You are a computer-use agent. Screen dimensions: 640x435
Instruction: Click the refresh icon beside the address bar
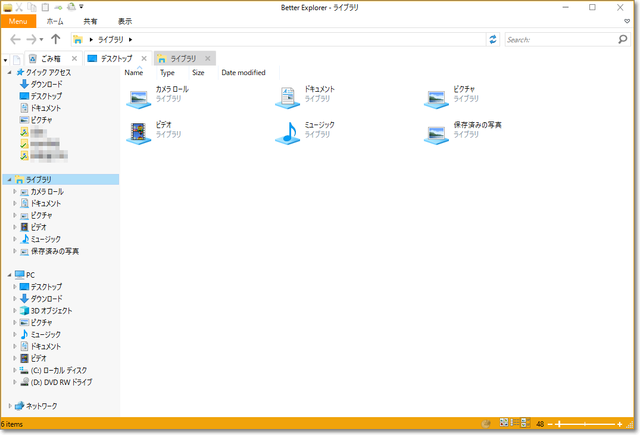492,40
